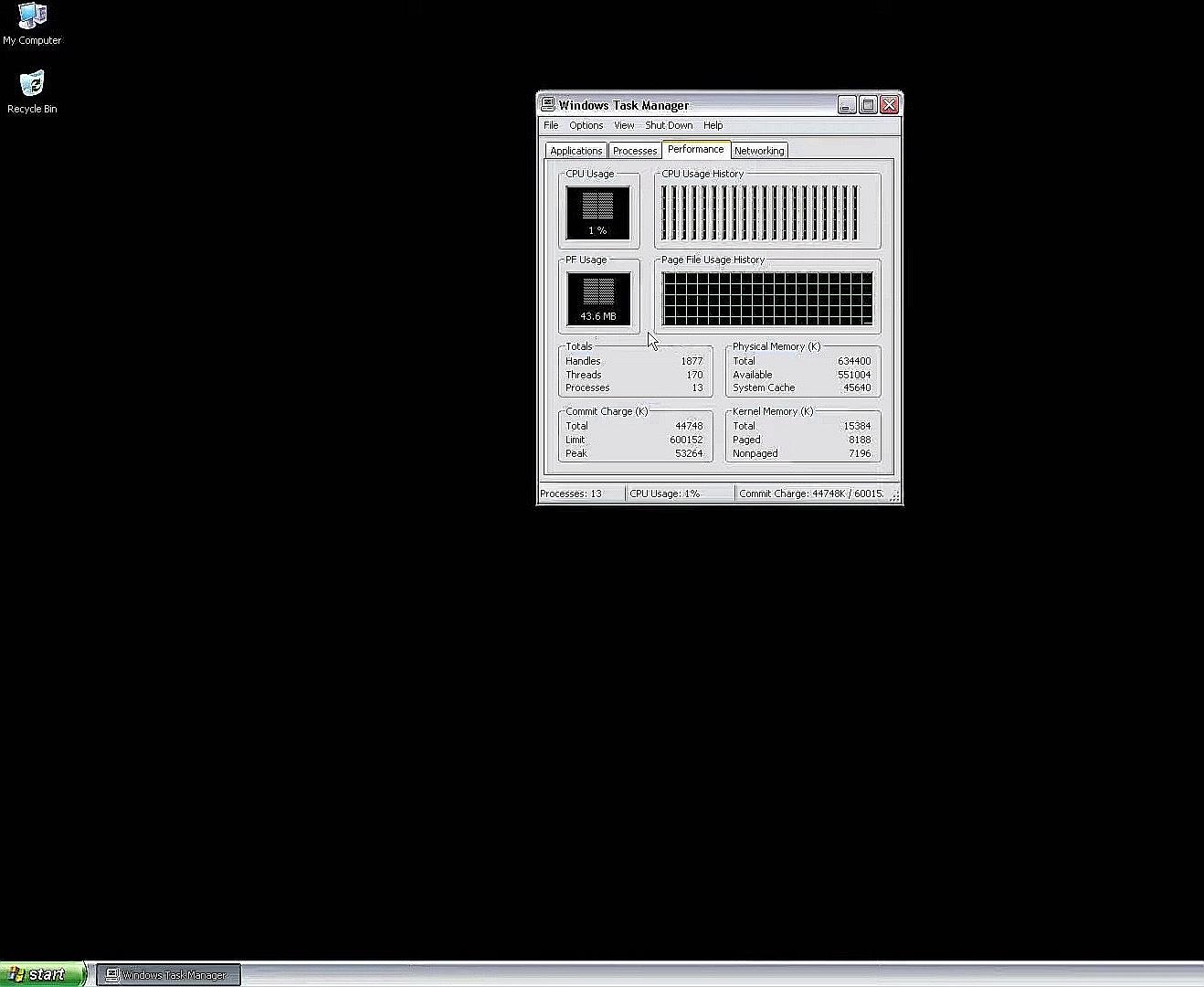The image size is (1204, 987).
Task: Switch to the Applications tab
Action: click(576, 151)
